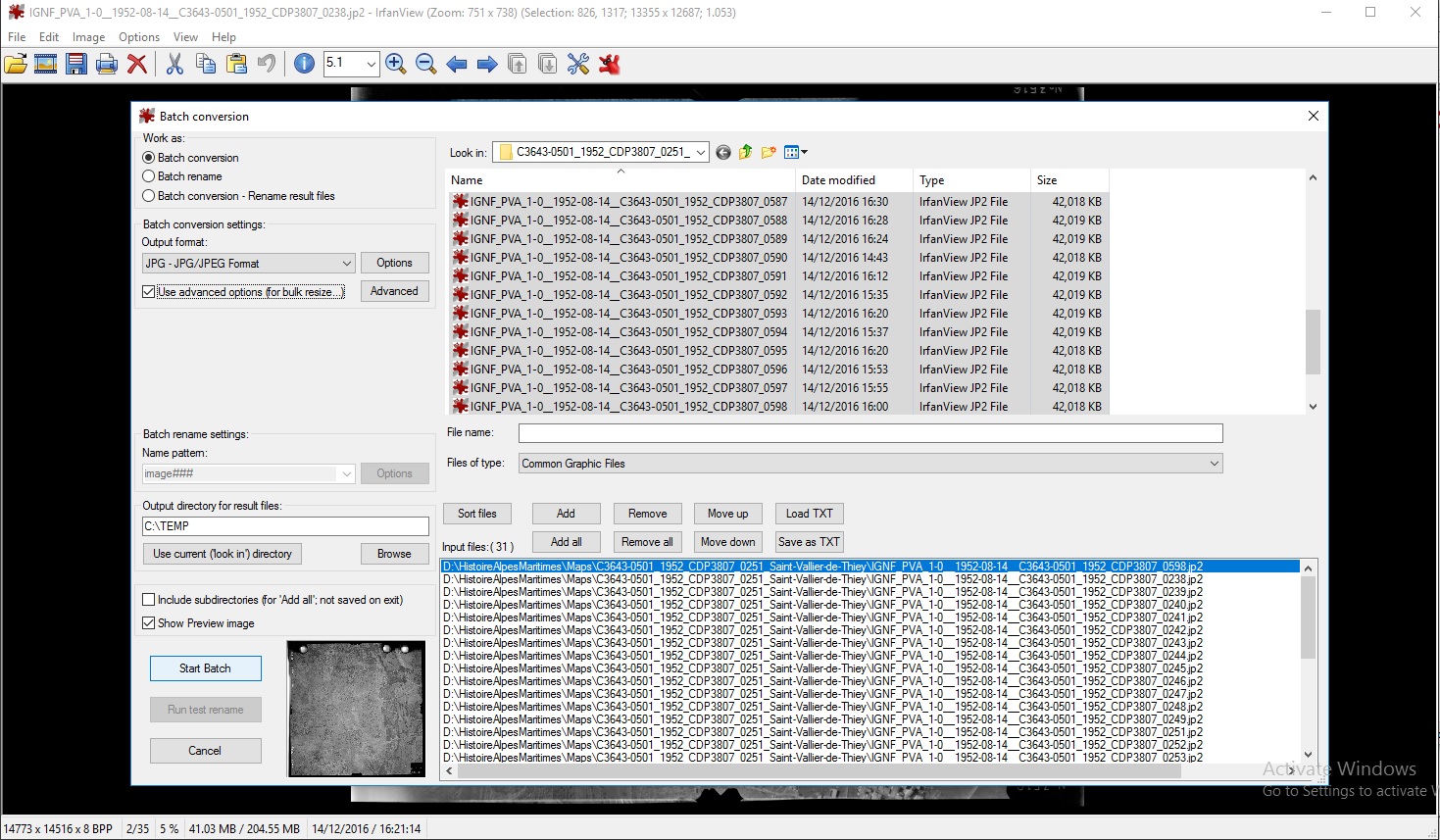Click the next page icon

[548, 65]
